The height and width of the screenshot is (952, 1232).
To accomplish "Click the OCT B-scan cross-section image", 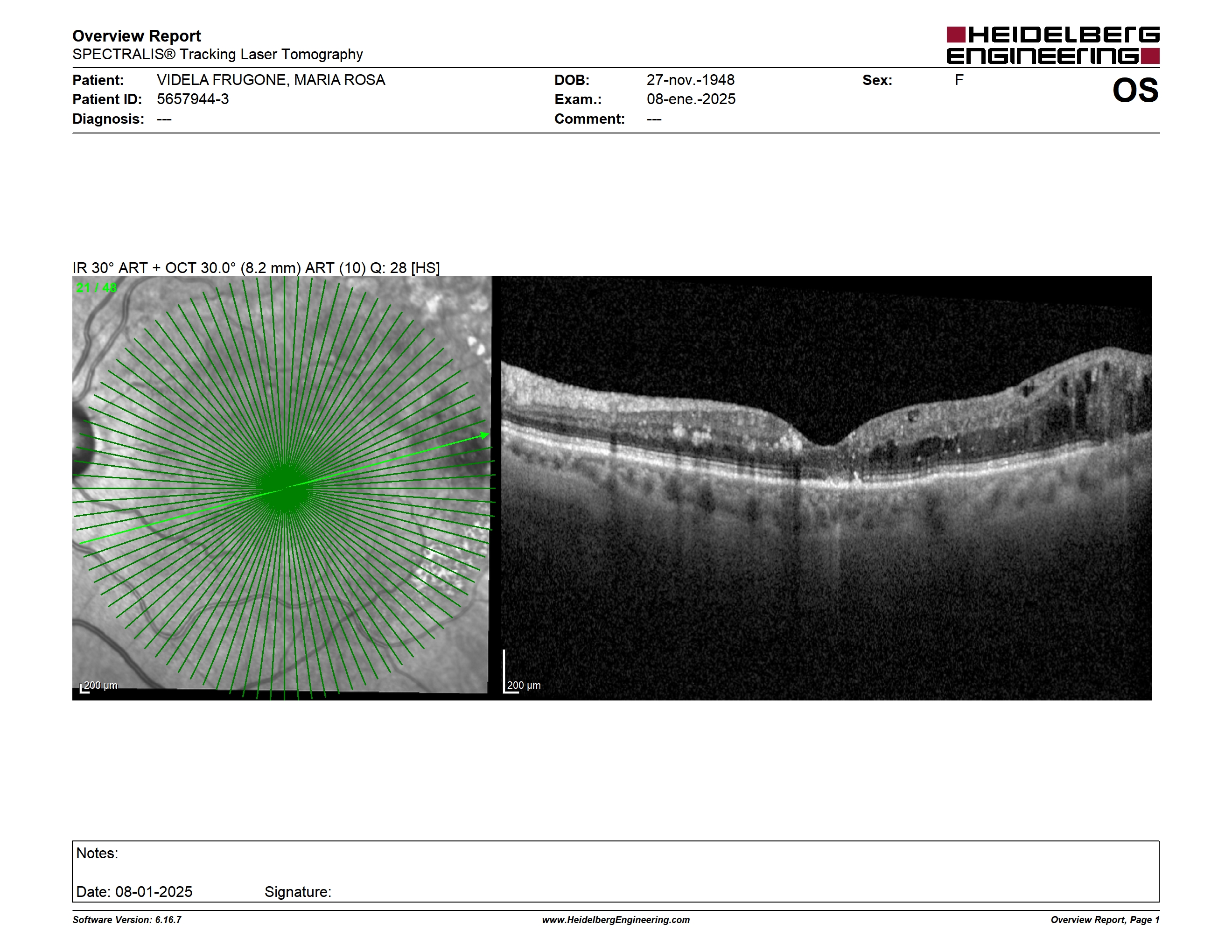I will pyautogui.click(x=826, y=488).
